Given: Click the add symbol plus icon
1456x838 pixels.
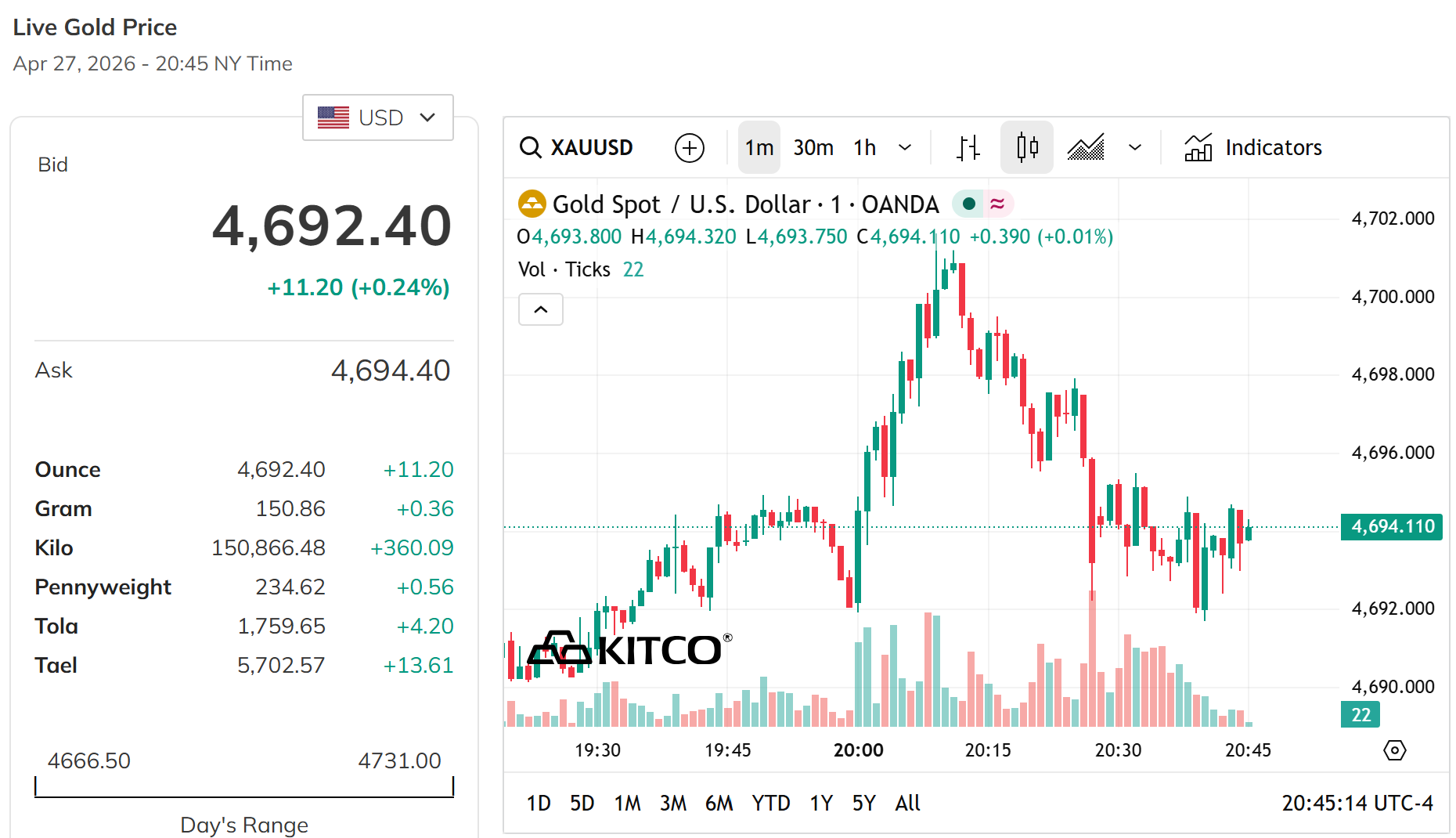Looking at the screenshot, I should point(689,147).
